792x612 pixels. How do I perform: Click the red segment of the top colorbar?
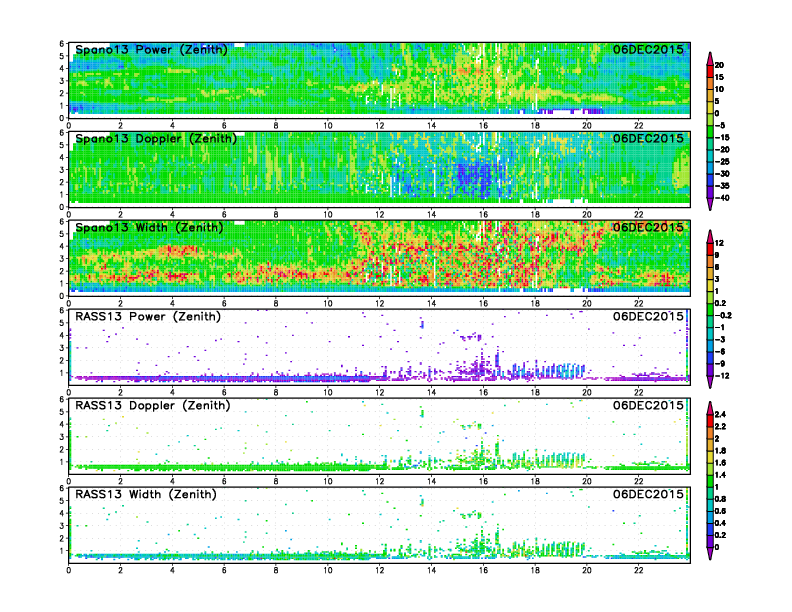tap(710, 71)
